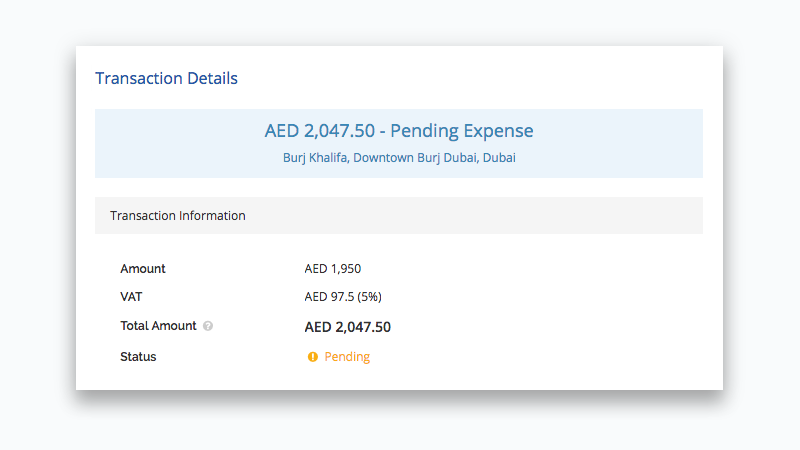Click blank white card area right of Pending
The width and height of the screenshot is (800, 450).
point(560,357)
